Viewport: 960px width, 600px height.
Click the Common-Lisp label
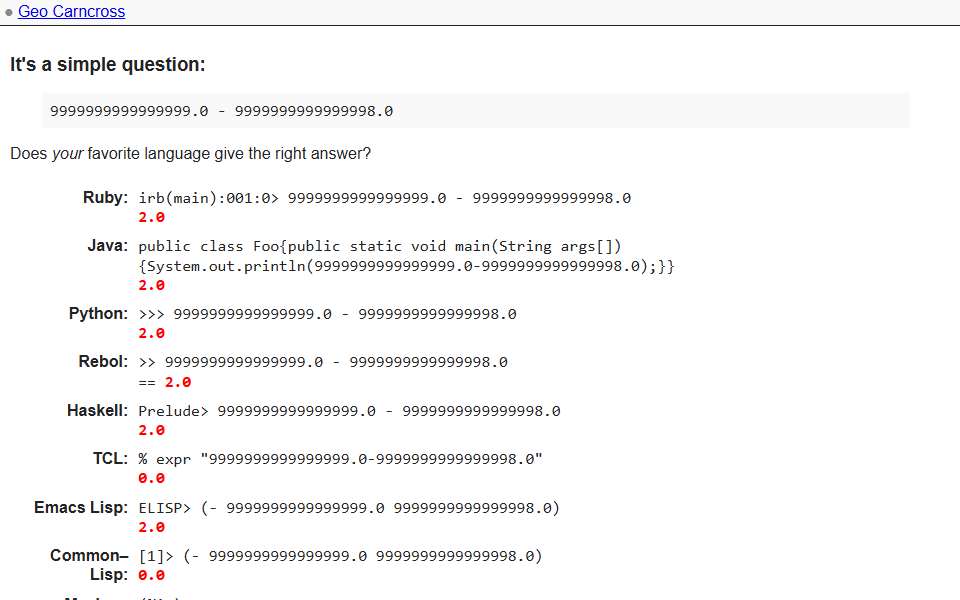coord(89,565)
